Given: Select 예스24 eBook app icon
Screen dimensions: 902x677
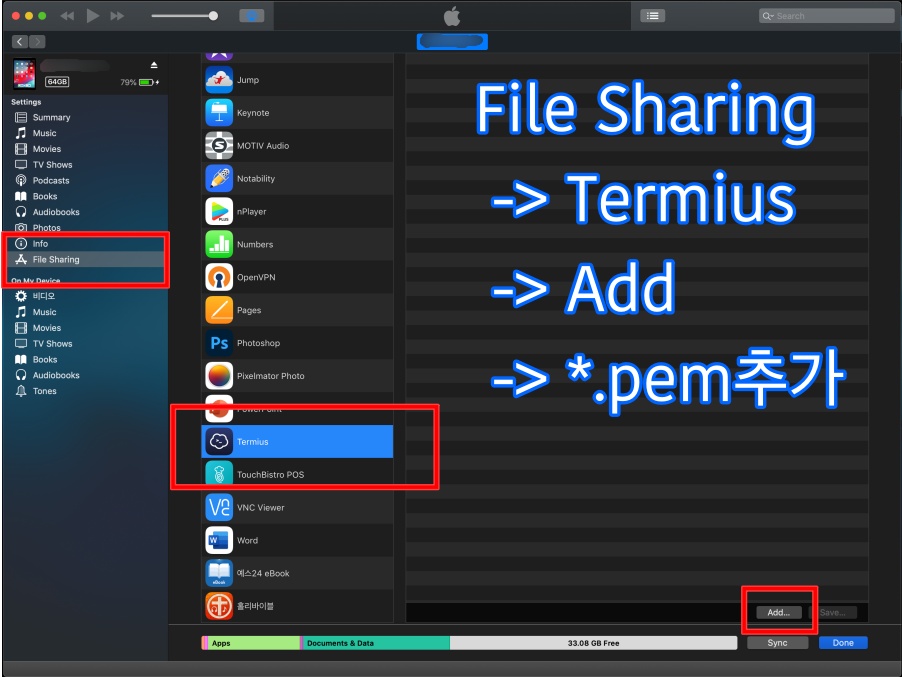Looking at the screenshot, I should 219,573.
